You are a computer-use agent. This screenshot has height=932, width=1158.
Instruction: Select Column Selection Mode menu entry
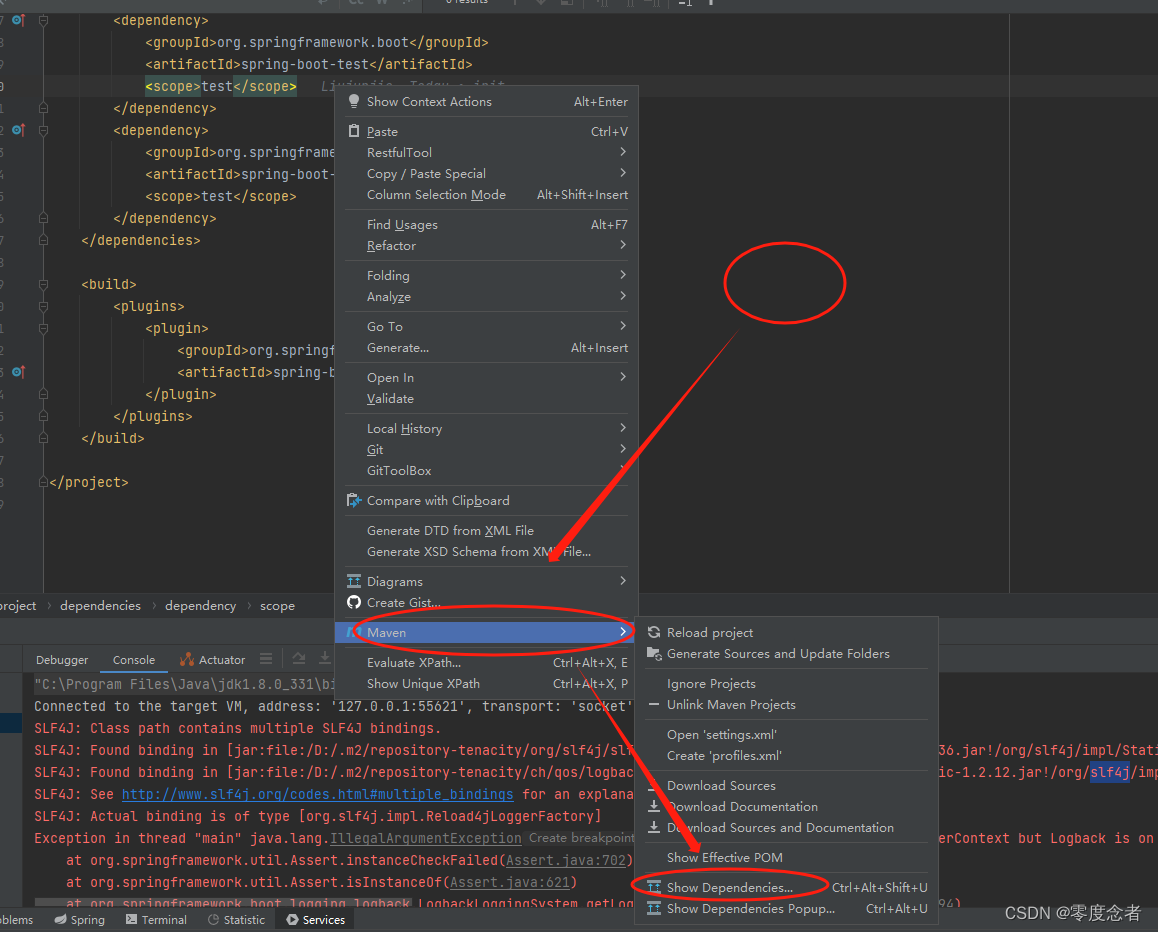point(487,194)
